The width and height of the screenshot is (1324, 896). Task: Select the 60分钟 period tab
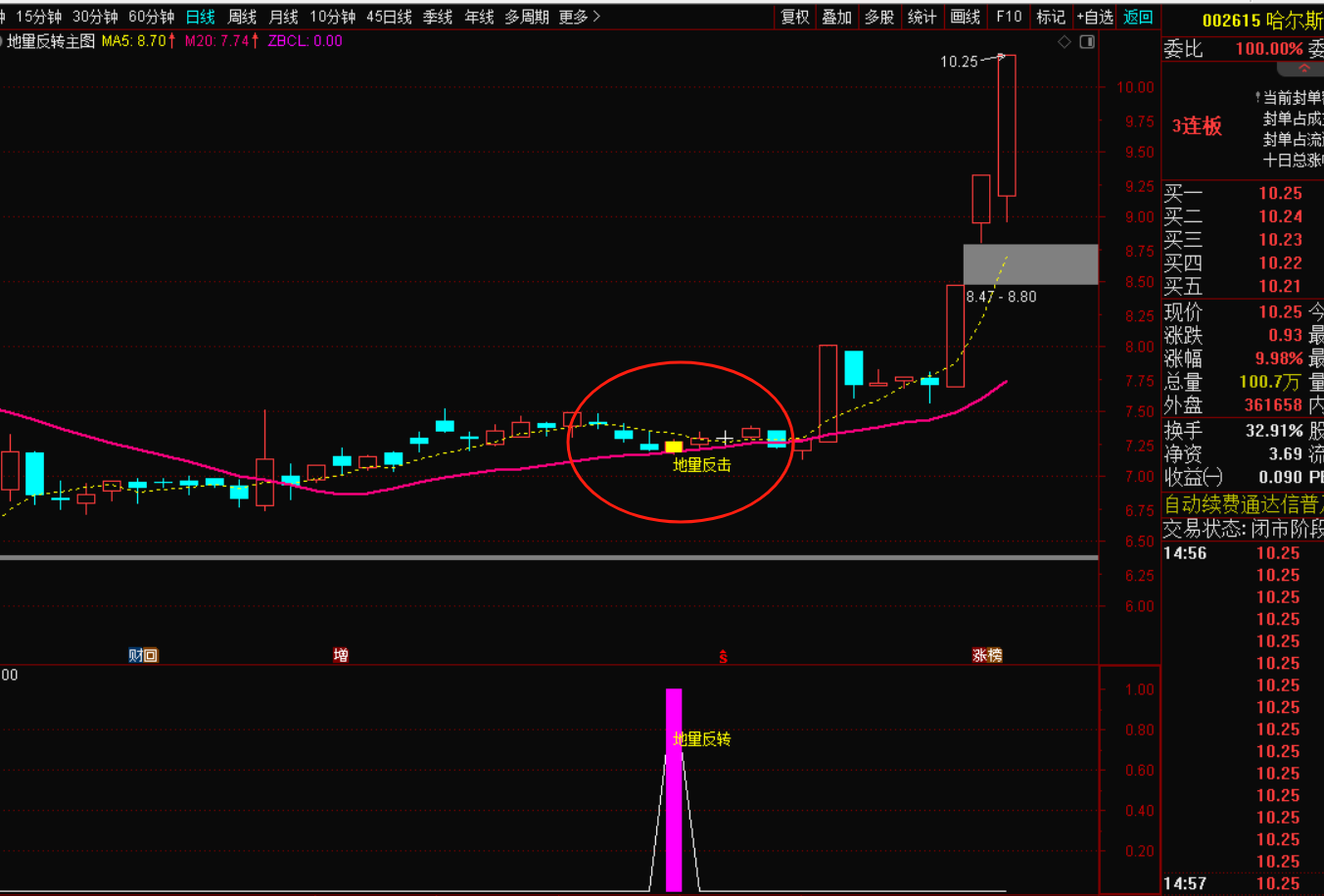click(x=152, y=17)
